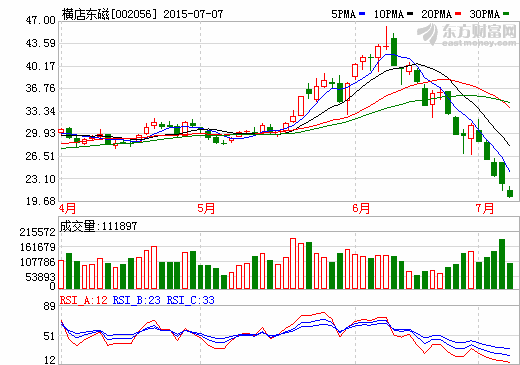This screenshot has height=365, width=520.
Task: Click the 40.17 price axis label
Action: [x=41, y=66]
